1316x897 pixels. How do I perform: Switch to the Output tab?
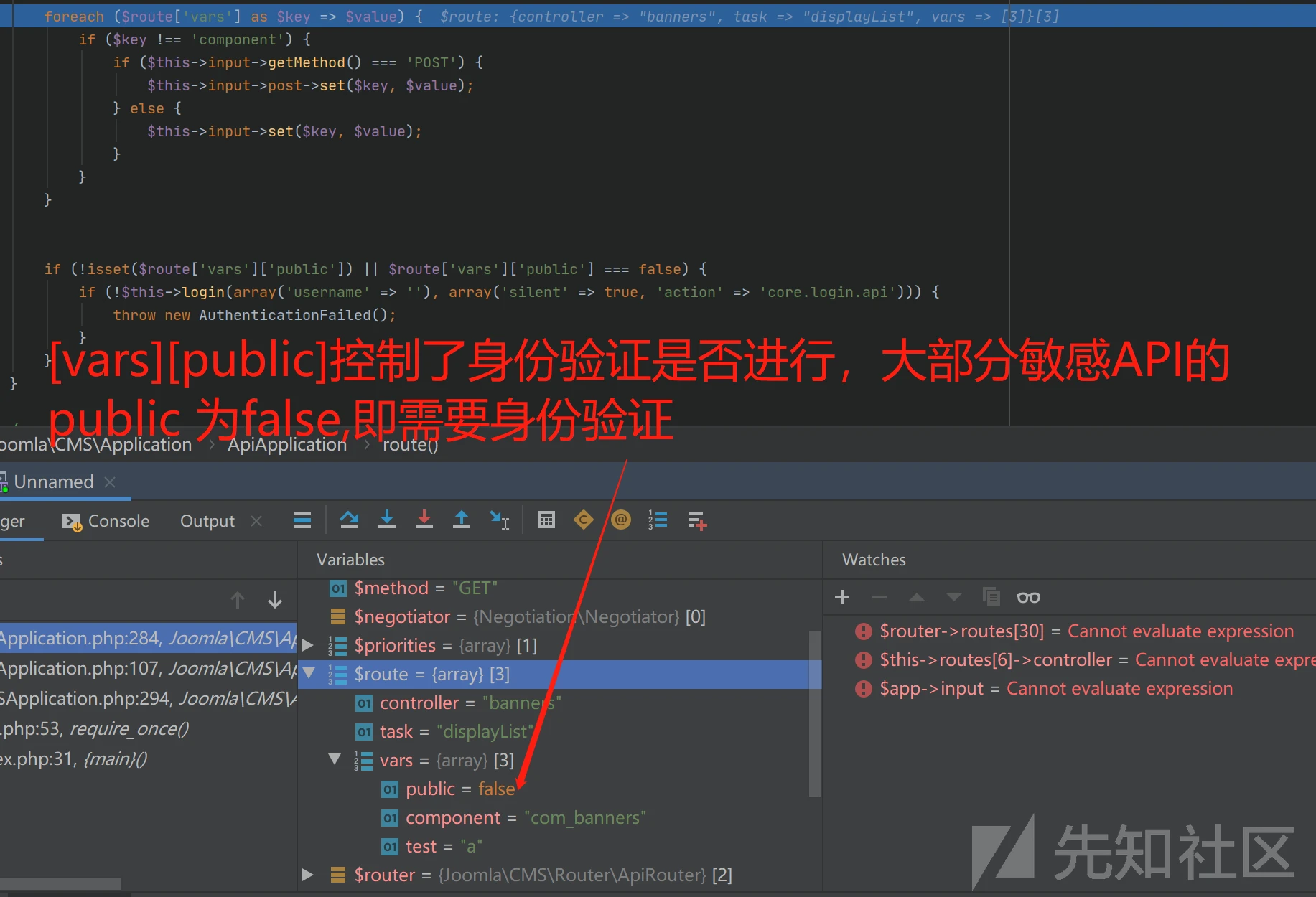(x=207, y=521)
